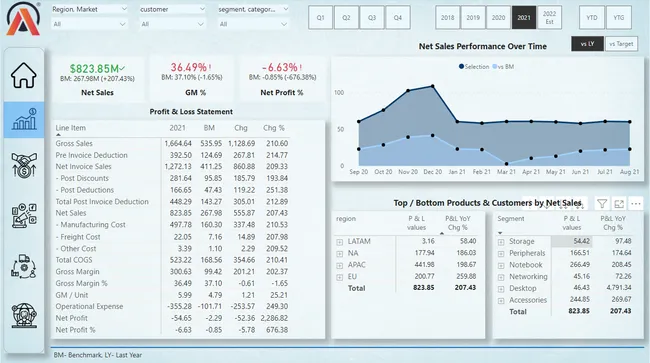Image resolution: width=650 pixels, height=363 pixels.
Task: Click the Selection legend color marker
Action: (461, 66)
